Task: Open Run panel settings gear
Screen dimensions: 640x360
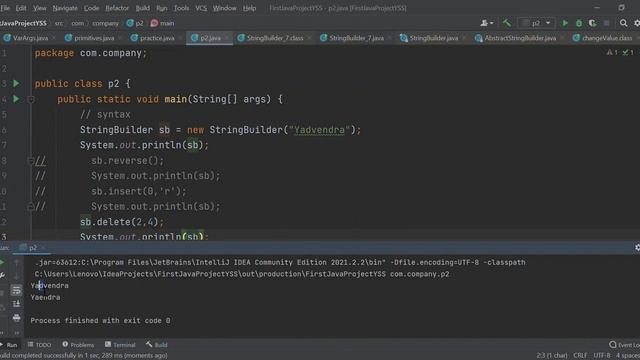Action: [x=637, y=248]
